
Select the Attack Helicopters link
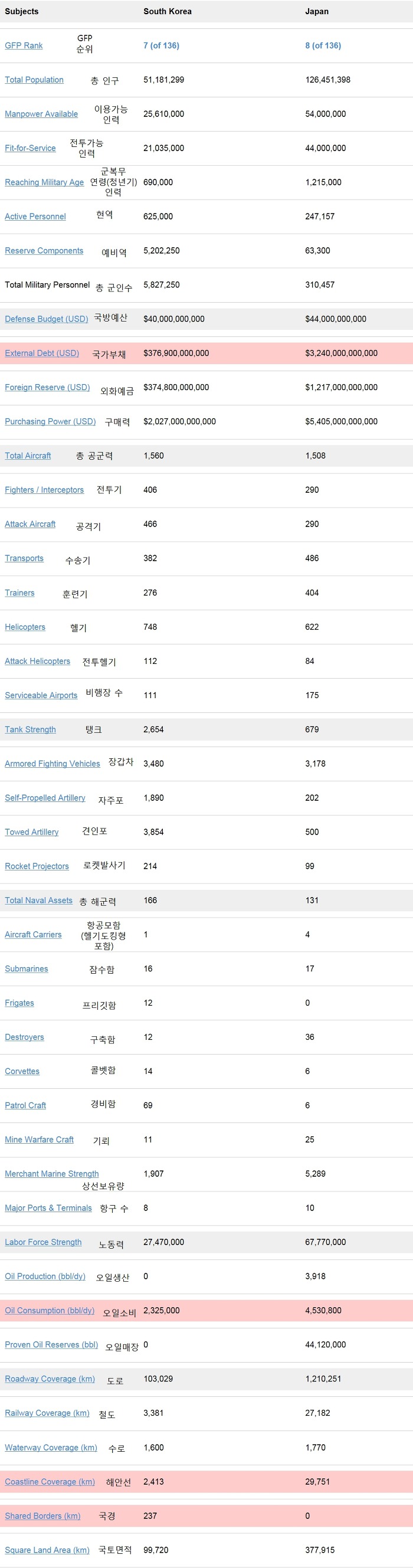point(38,661)
